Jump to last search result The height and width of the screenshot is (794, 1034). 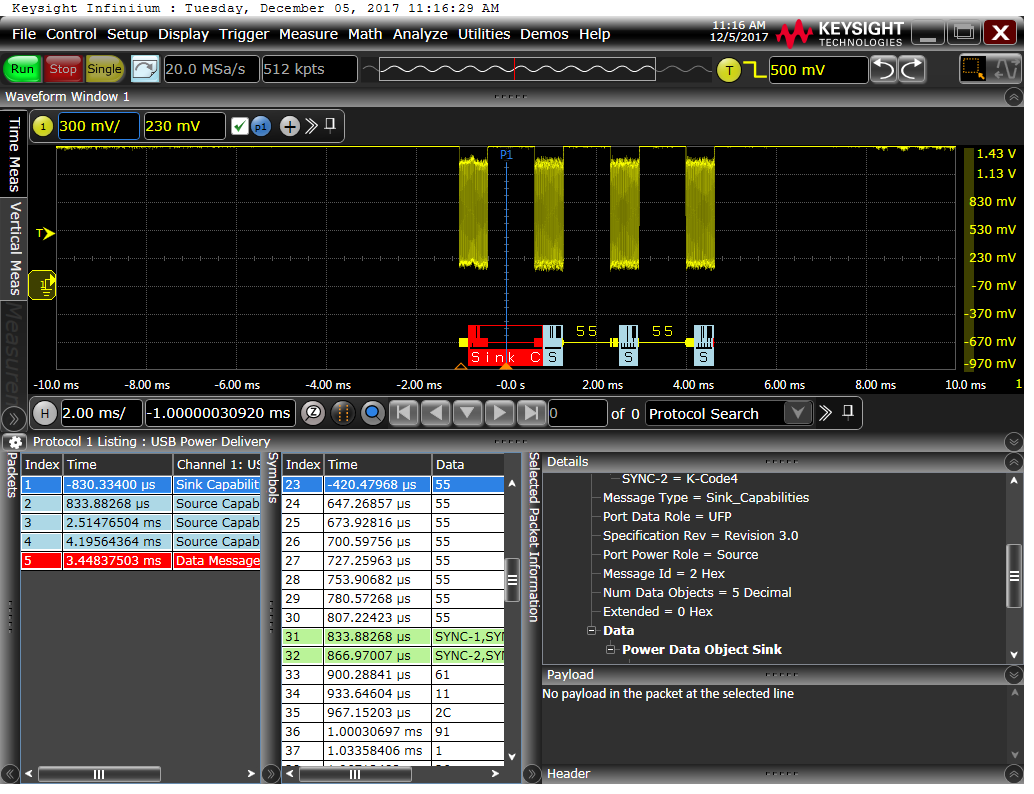pos(531,414)
